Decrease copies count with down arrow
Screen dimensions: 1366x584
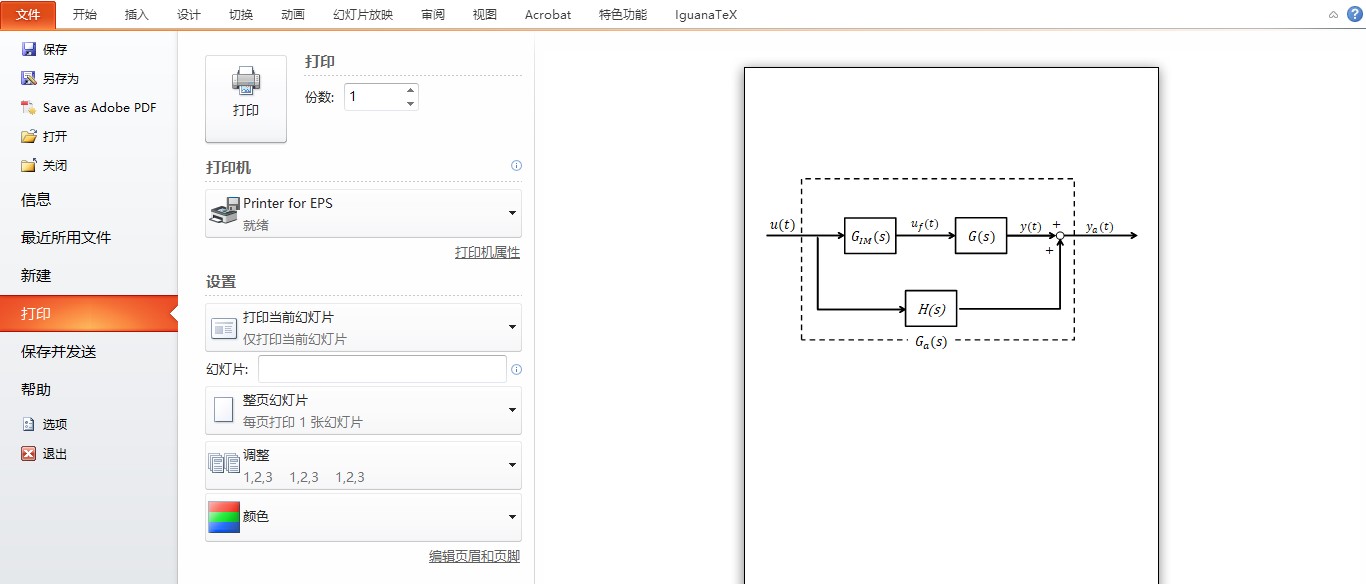[x=410, y=103]
